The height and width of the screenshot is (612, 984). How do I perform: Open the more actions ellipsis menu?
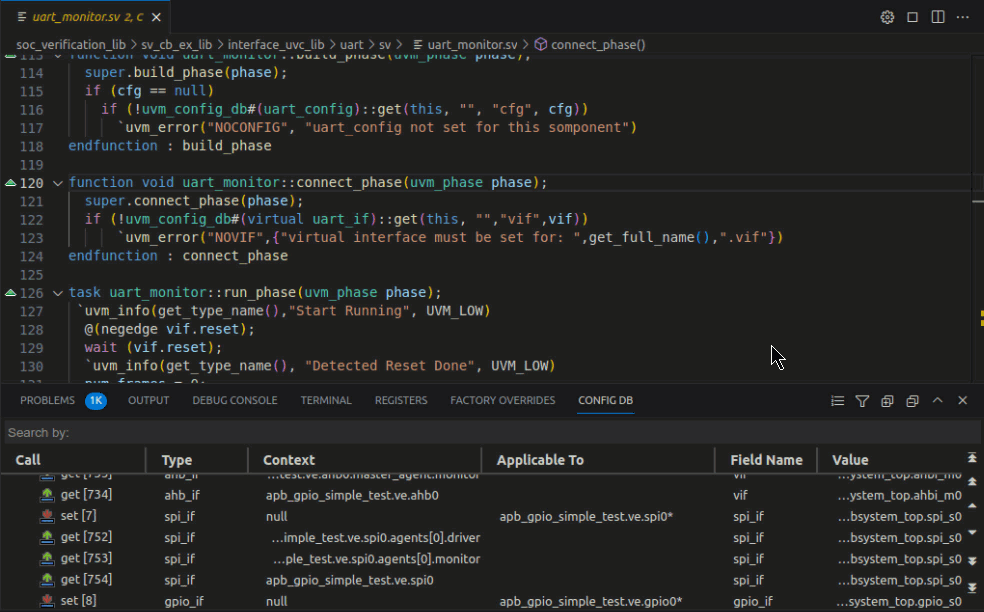tap(962, 17)
